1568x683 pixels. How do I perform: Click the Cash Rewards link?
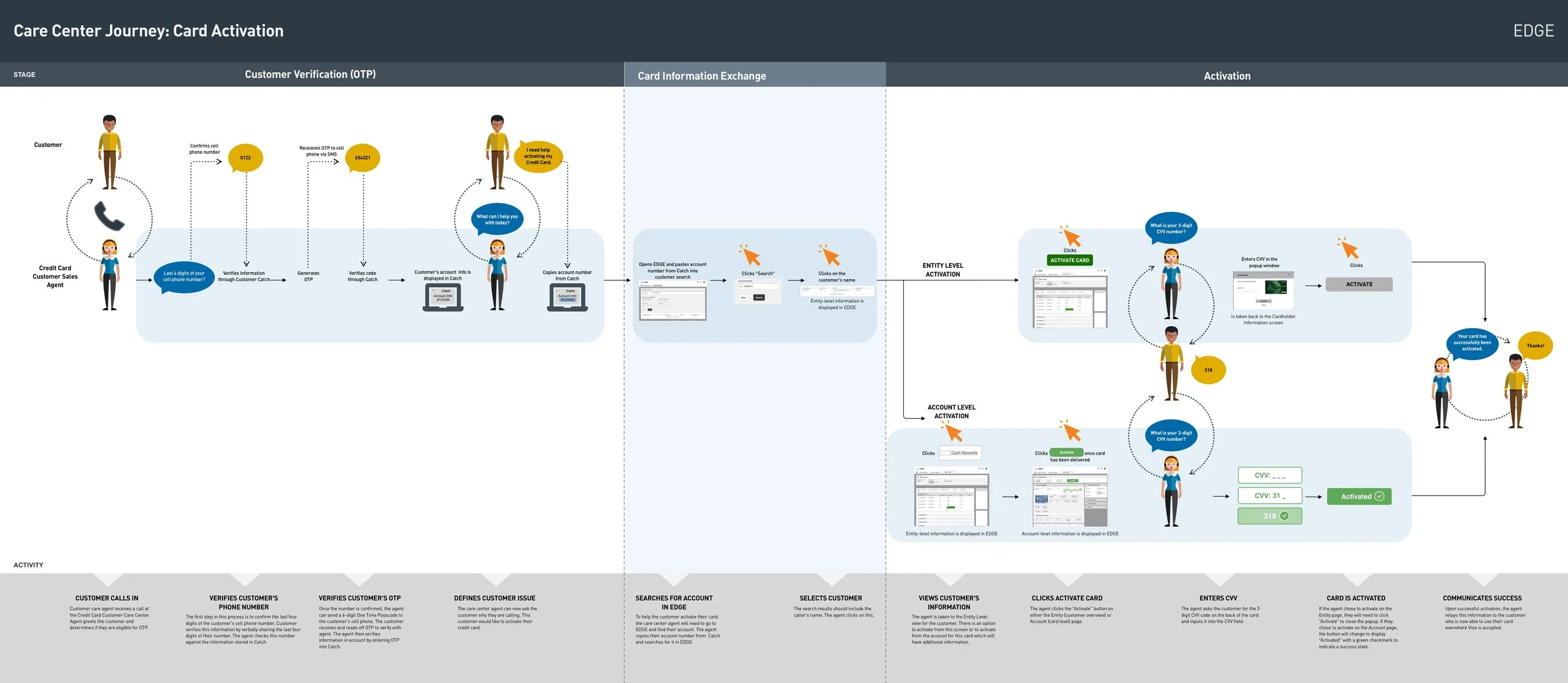[964, 453]
